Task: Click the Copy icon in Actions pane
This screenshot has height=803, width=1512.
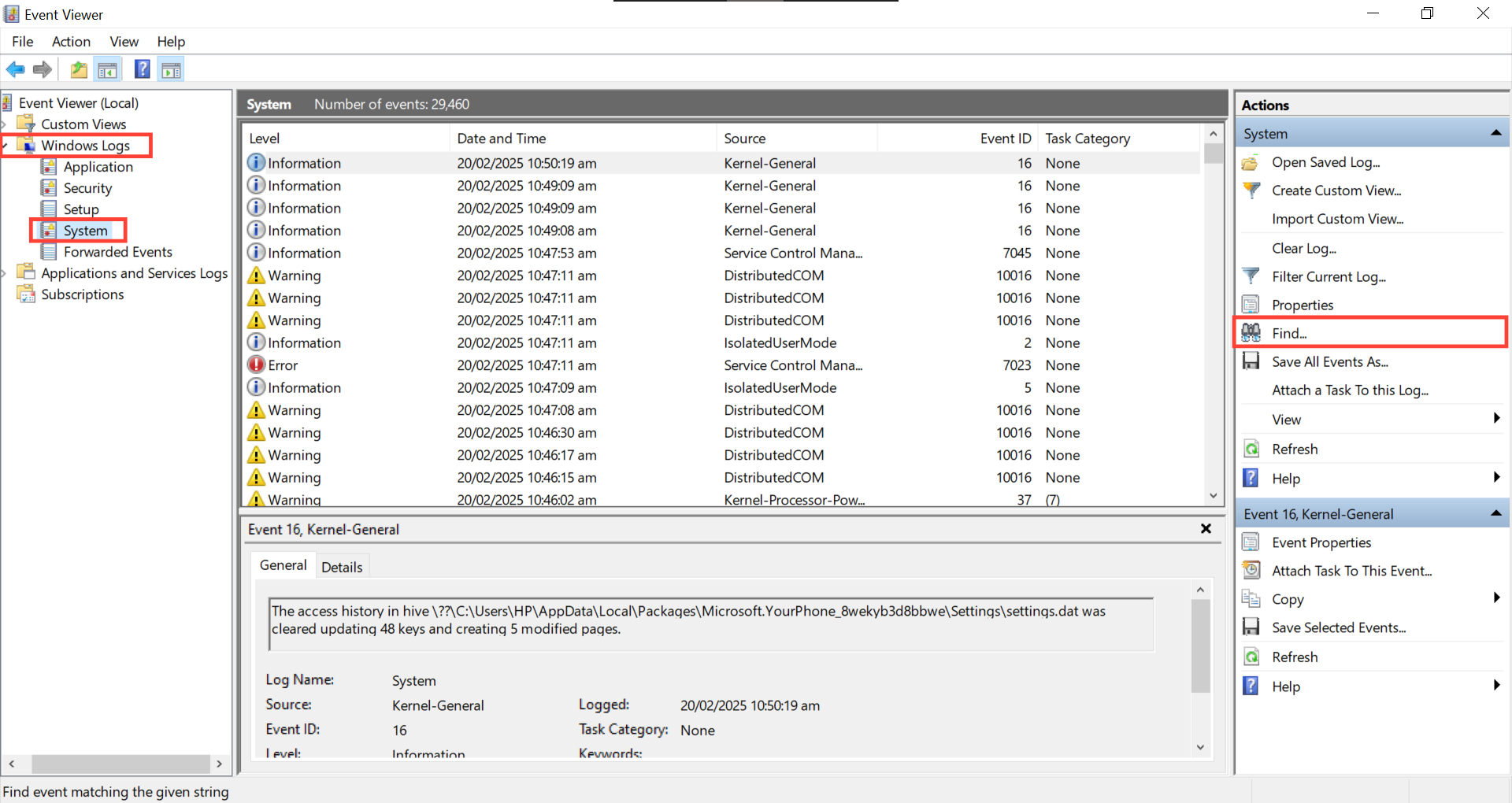Action: coord(1251,599)
